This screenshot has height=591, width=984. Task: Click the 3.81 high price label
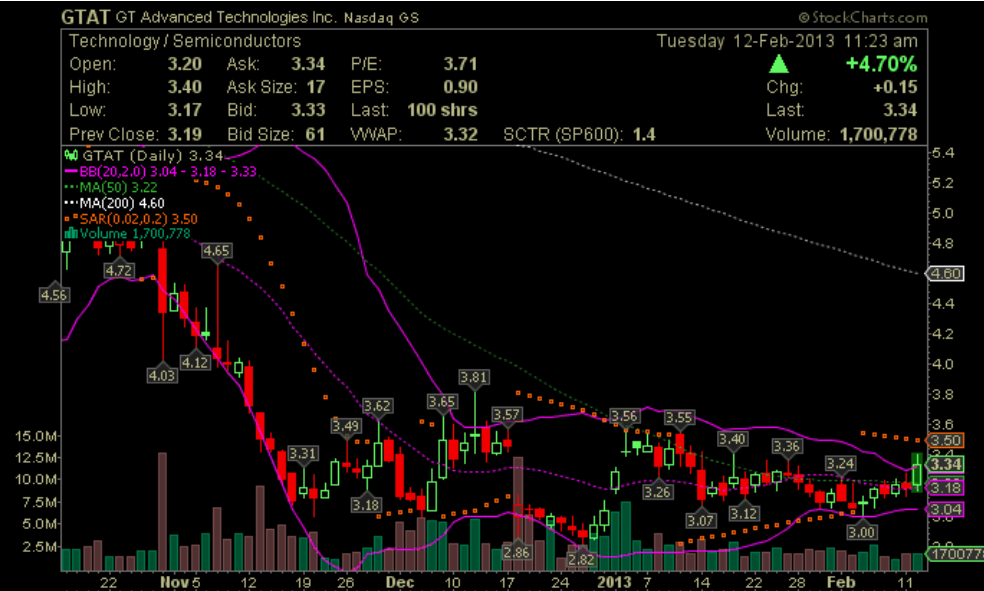[x=474, y=377]
